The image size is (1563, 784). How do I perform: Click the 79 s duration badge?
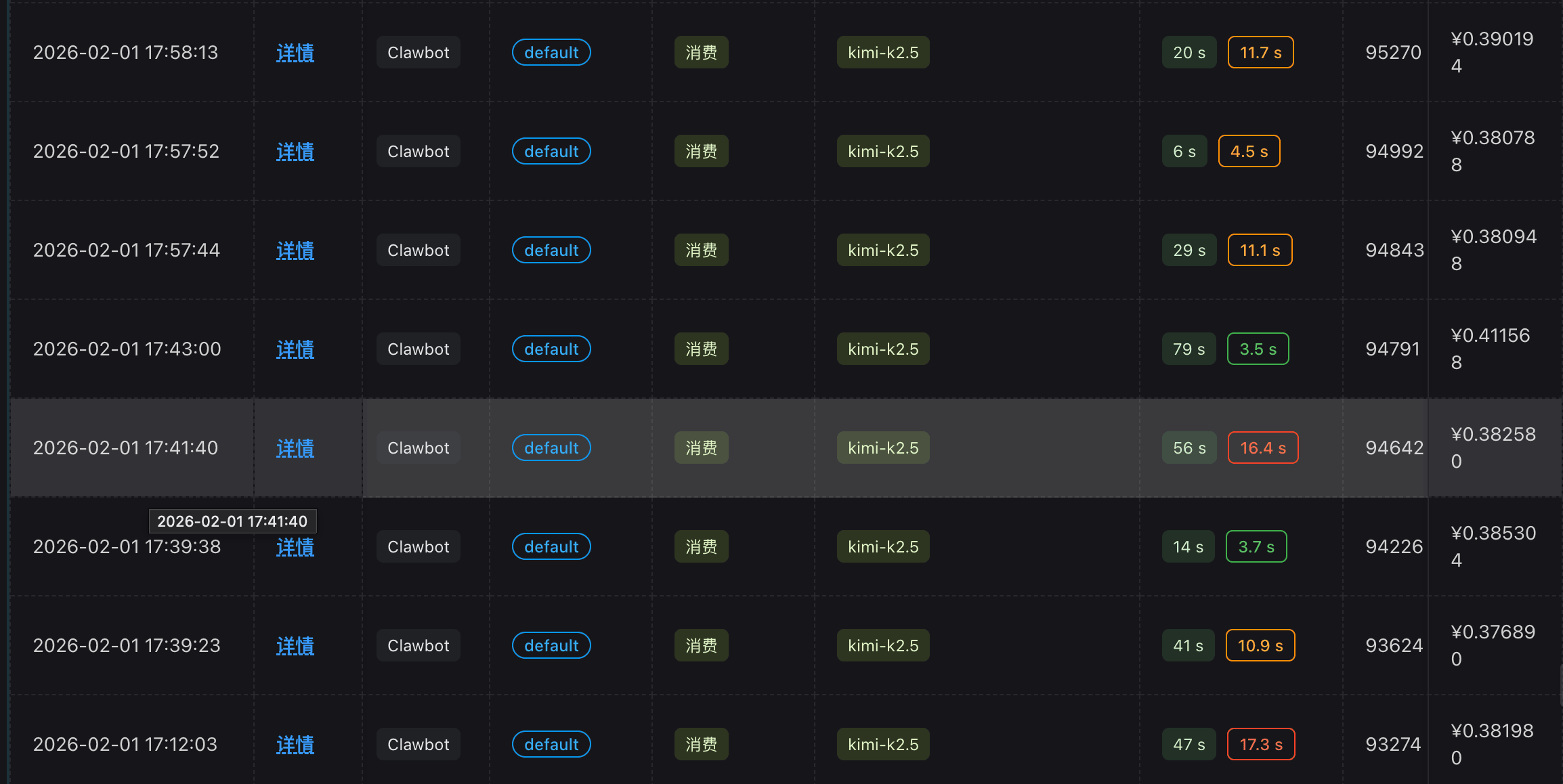pyautogui.click(x=1189, y=349)
